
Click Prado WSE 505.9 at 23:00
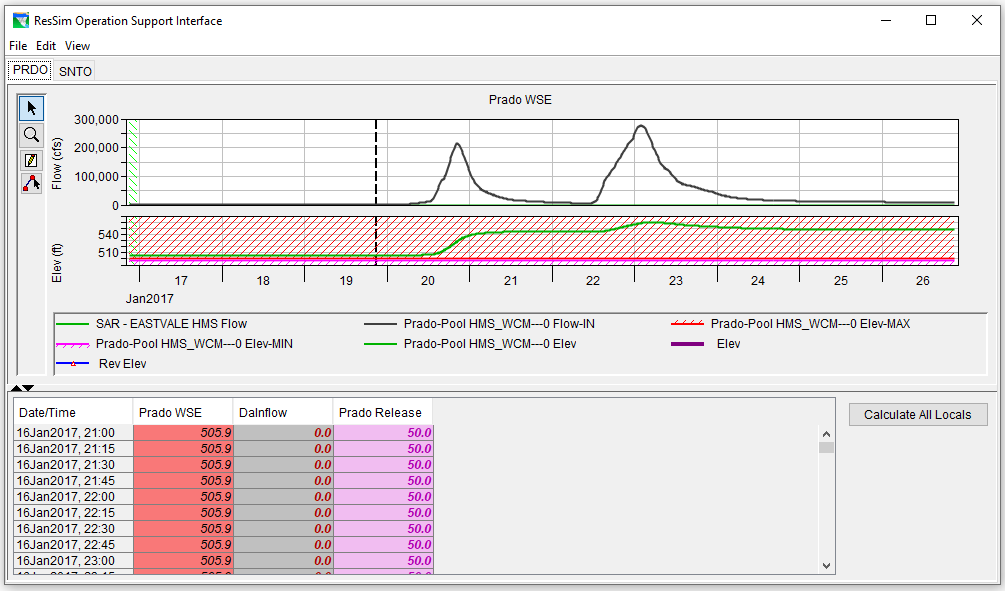pos(183,561)
